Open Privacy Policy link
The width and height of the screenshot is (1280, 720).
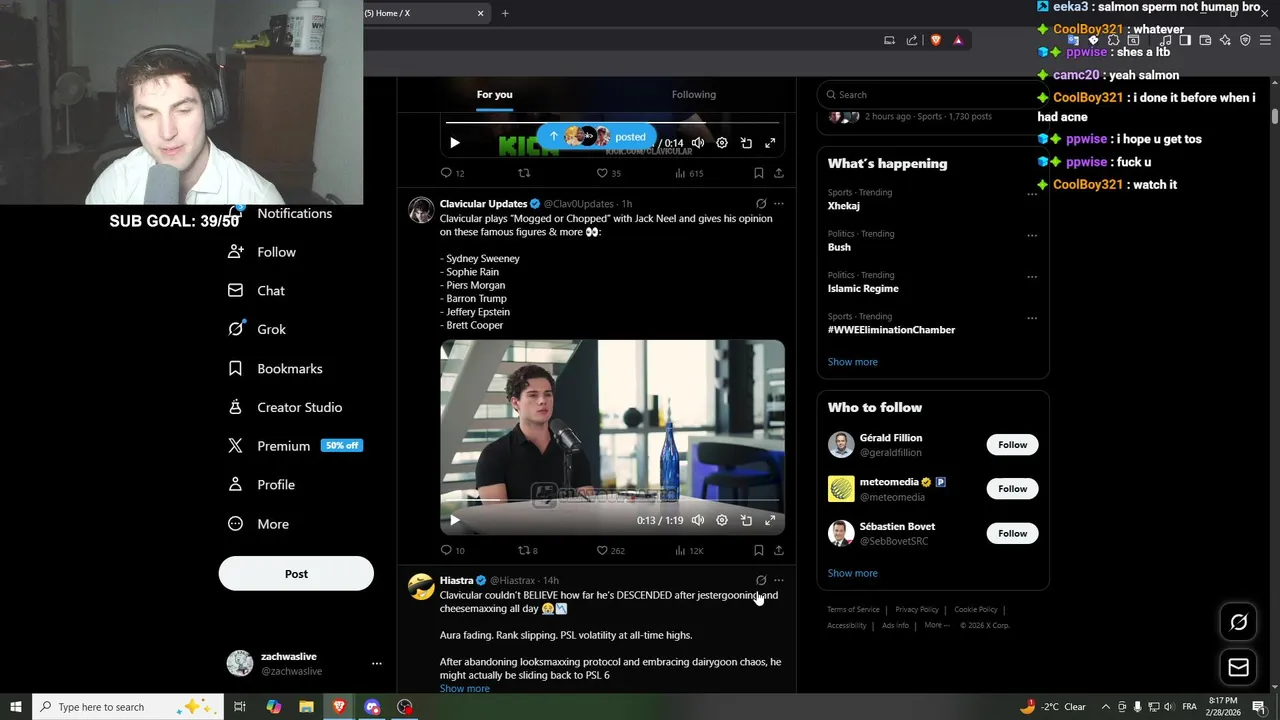click(917, 609)
